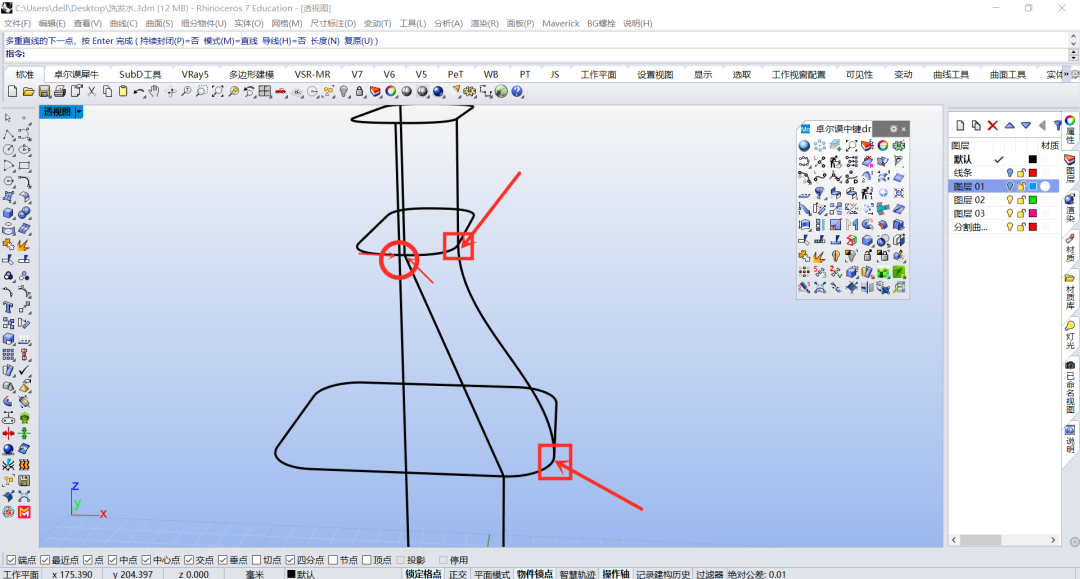This screenshot has width=1080, height=579.
Task: Enable the 切点 osnap checkbox
Action: pyautogui.click(x=257, y=560)
